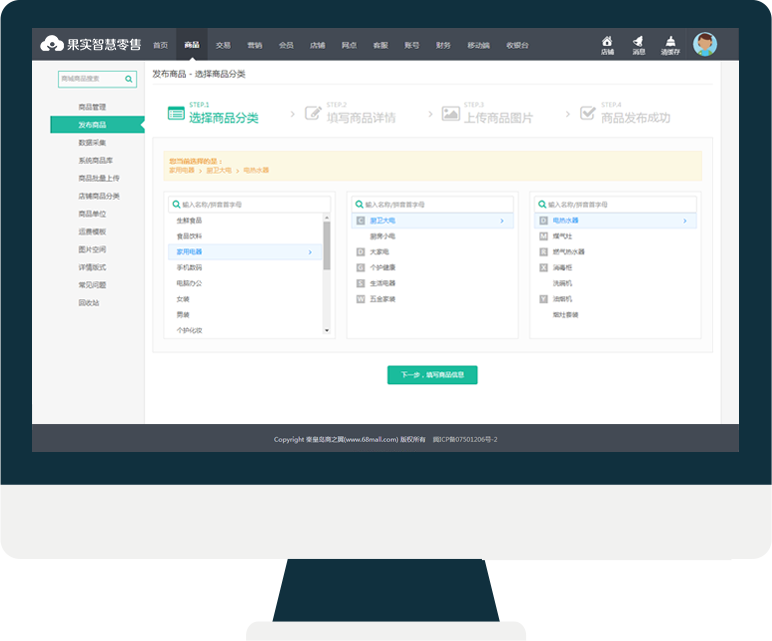Open the 交易 top menu
This screenshot has width=772, height=641.
pos(223,45)
